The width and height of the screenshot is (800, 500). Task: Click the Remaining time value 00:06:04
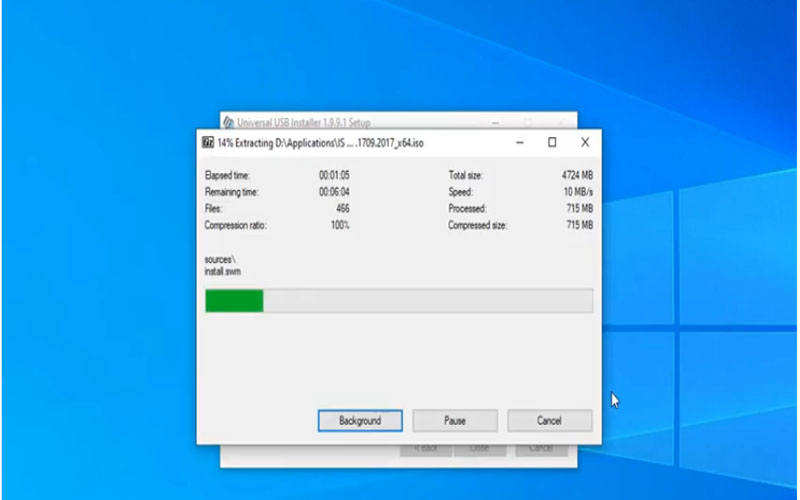pos(334,192)
